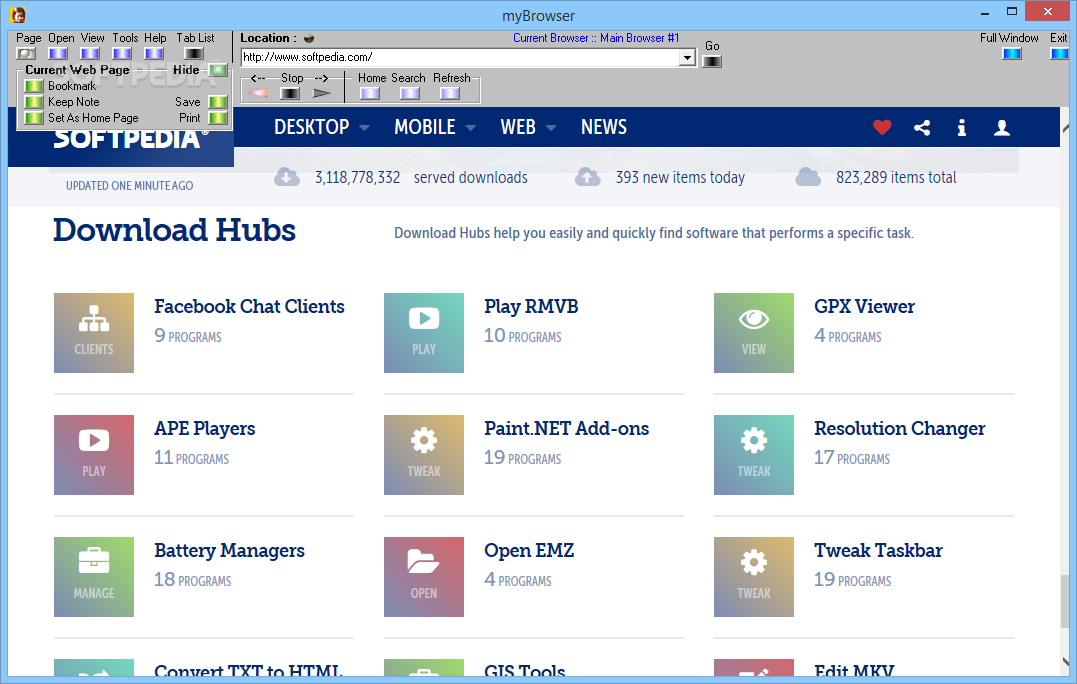
Task: Open the Open EMZ hub link
Action: [x=529, y=551]
